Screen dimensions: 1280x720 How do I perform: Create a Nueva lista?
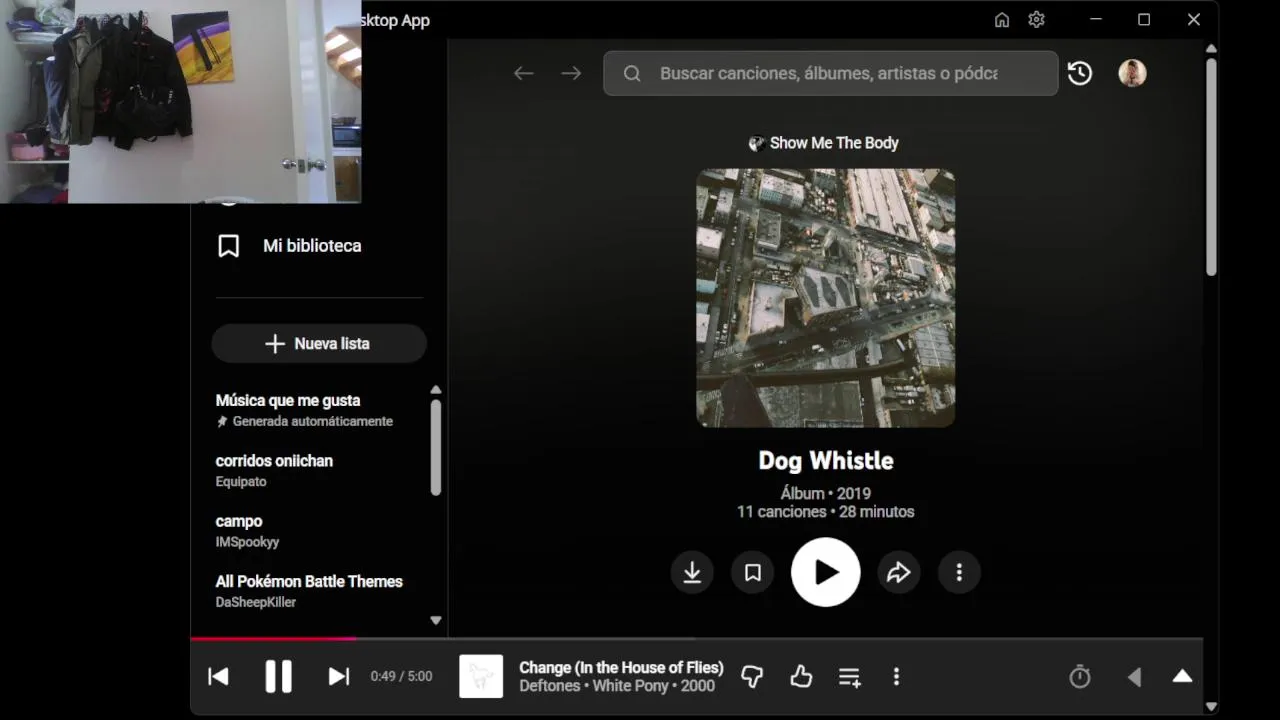(319, 343)
